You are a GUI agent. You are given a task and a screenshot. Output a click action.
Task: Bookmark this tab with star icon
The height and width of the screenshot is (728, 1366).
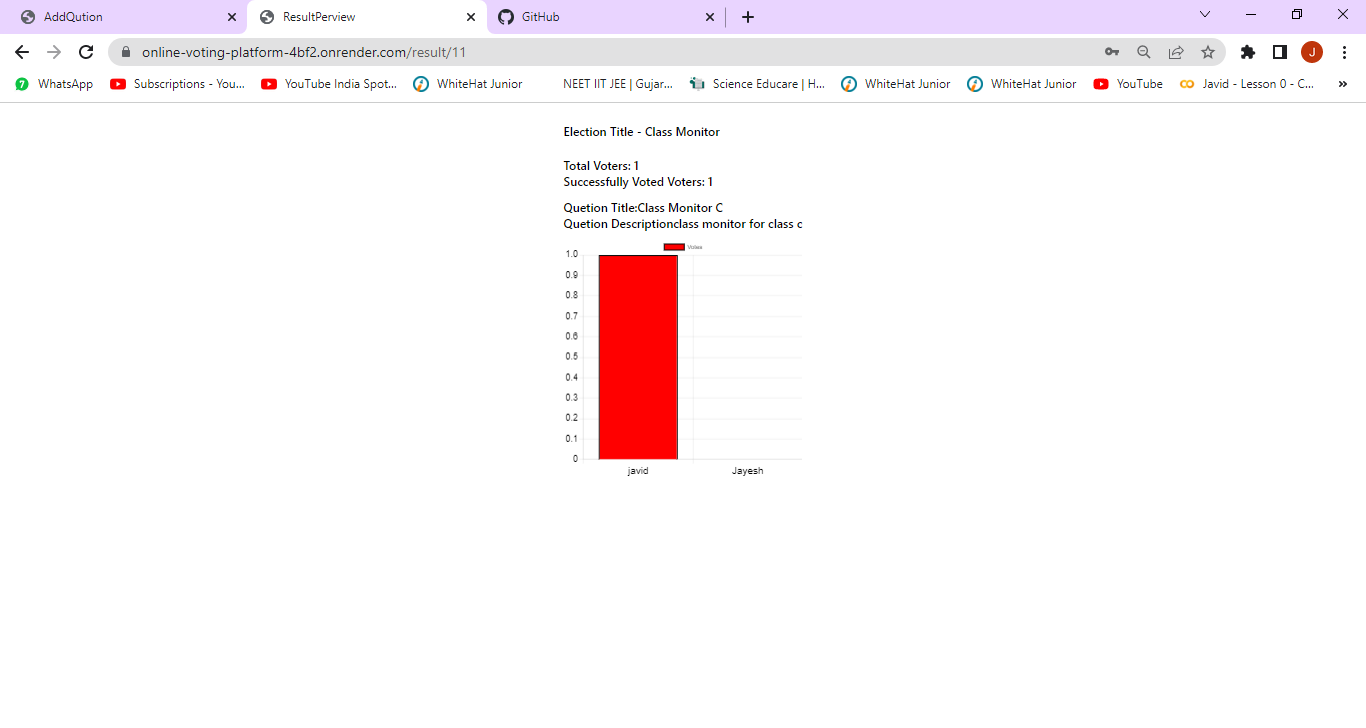pos(1208,52)
